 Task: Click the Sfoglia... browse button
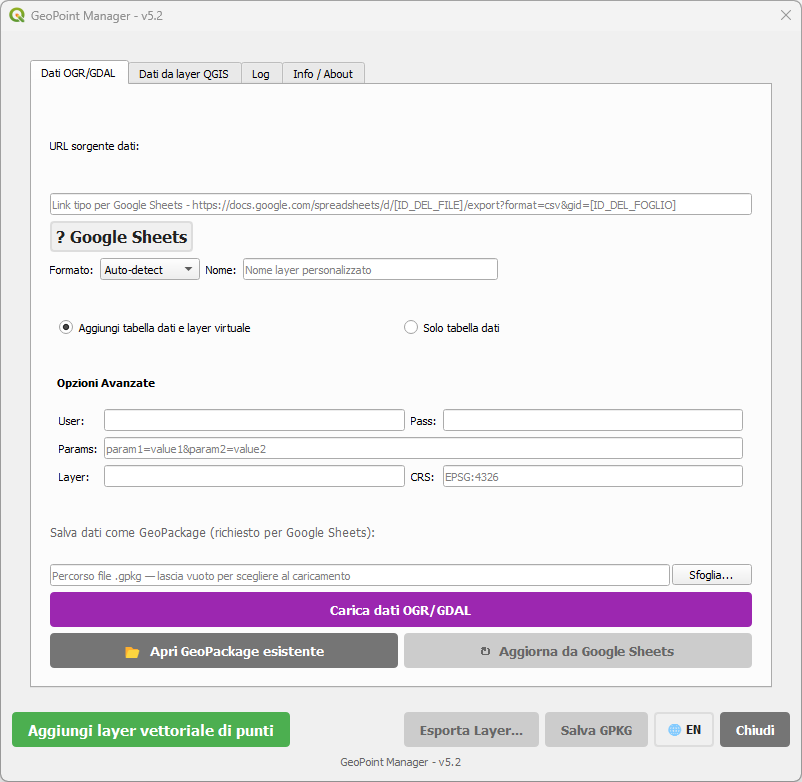click(711, 575)
